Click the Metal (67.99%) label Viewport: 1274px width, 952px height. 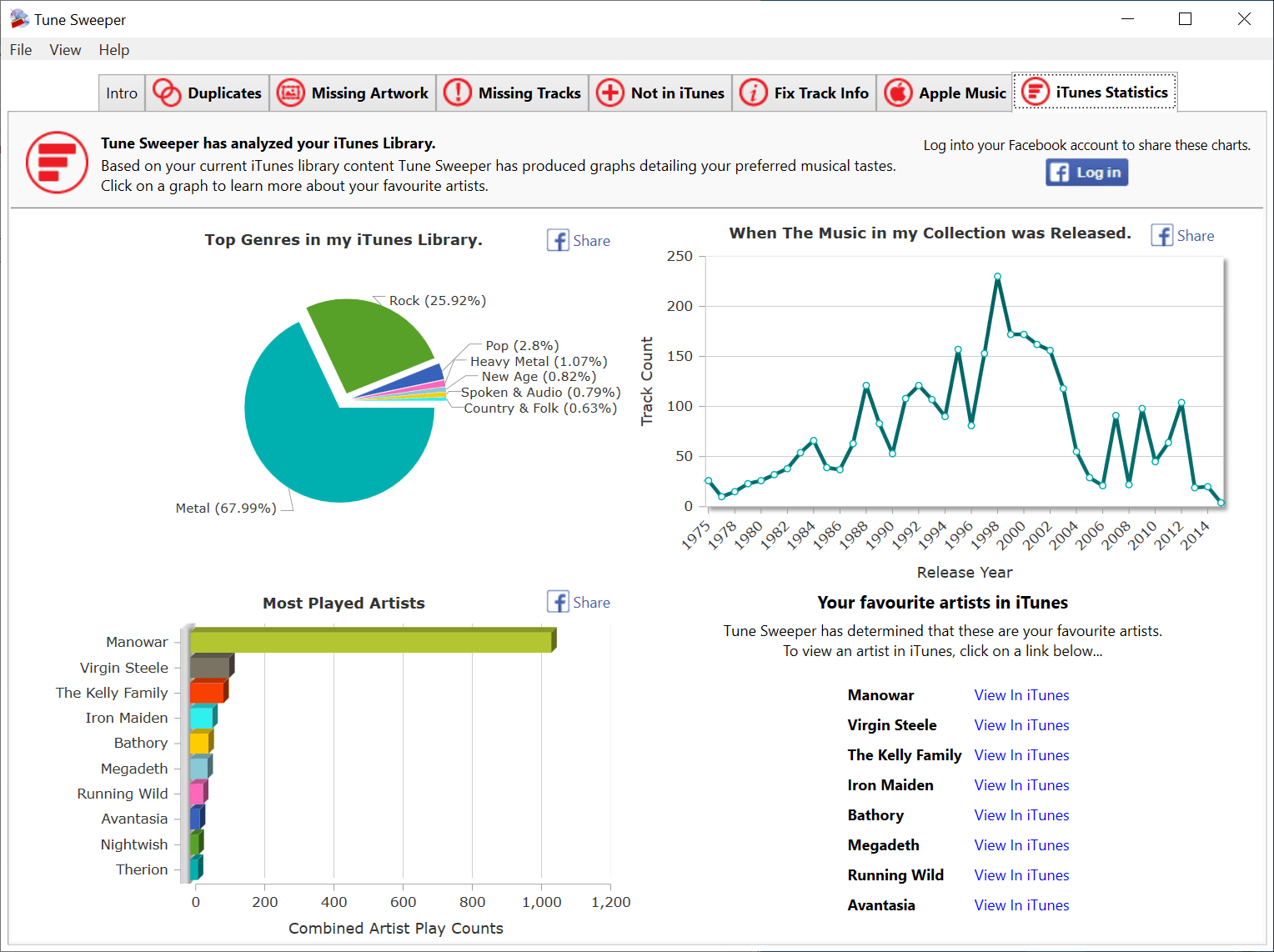[226, 509]
